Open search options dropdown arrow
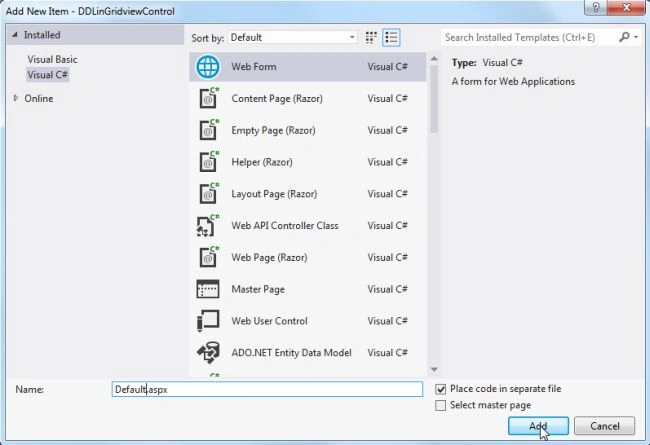 pos(636,37)
